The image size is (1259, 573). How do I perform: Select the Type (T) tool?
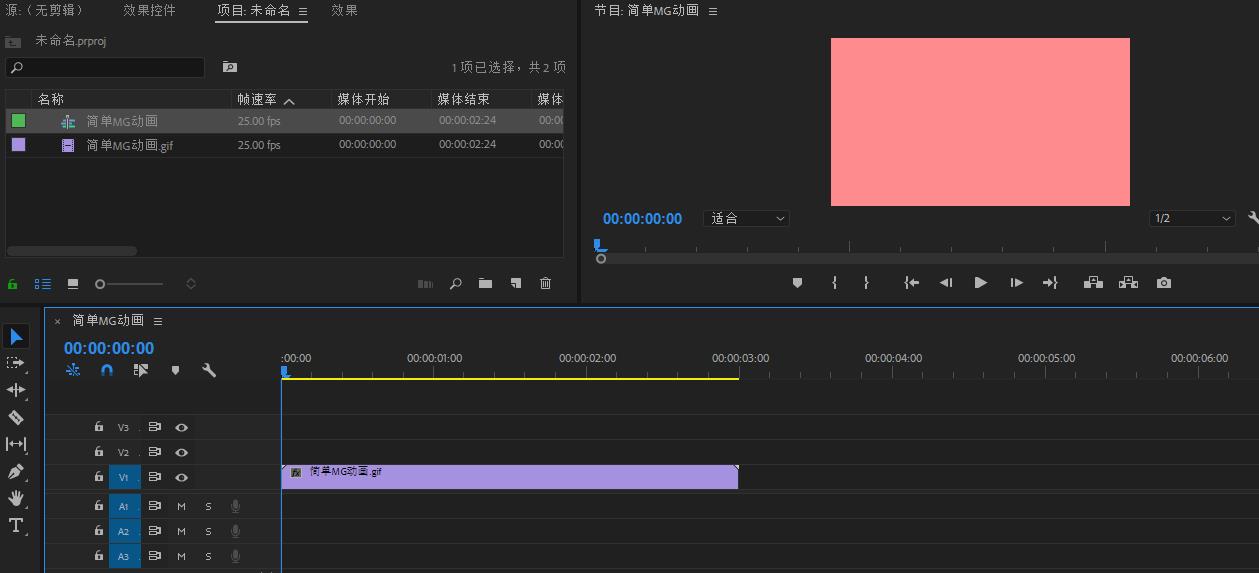[x=16, y=525]
